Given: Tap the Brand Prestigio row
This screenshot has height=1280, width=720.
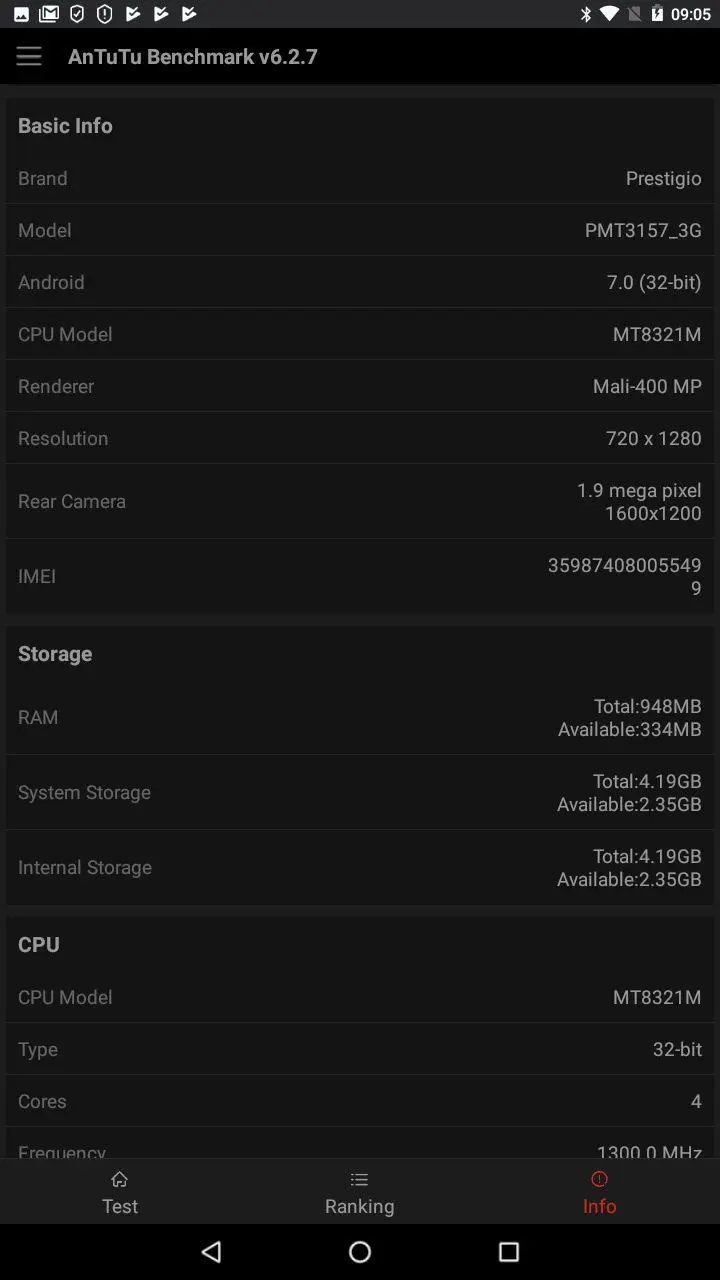Looking at the screenshot, I should click(360, 178).
